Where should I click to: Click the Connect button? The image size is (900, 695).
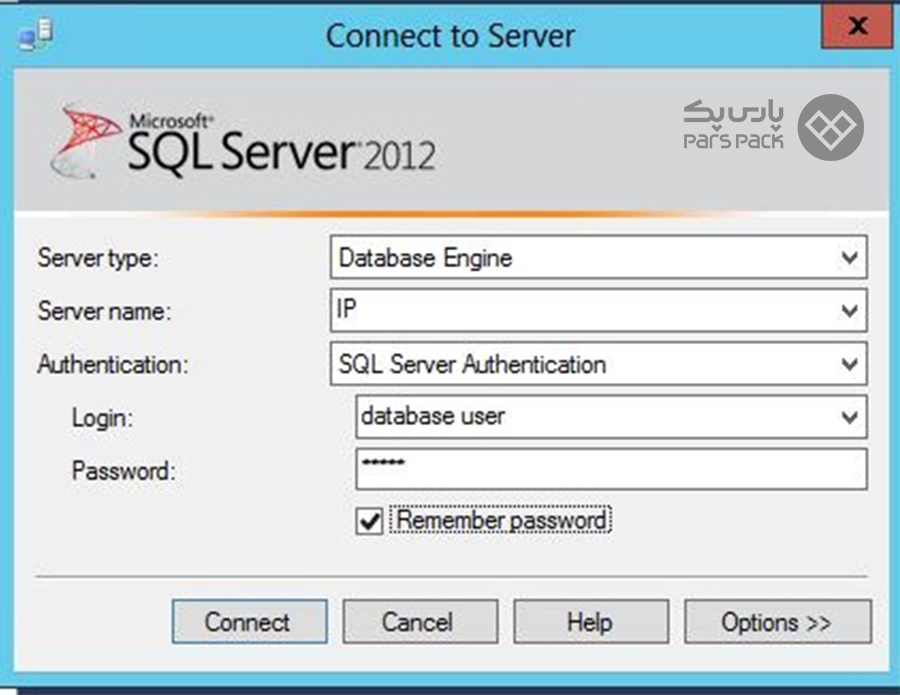[x=250, y=622]
